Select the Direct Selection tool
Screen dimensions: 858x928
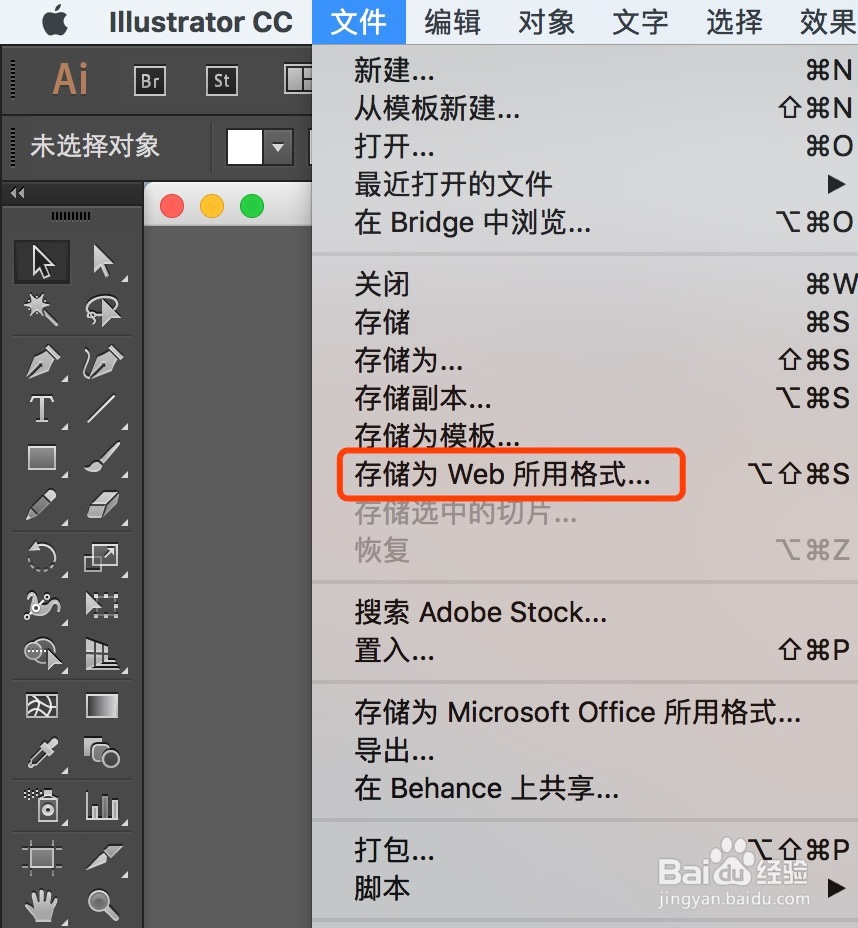tap(102, 262)
